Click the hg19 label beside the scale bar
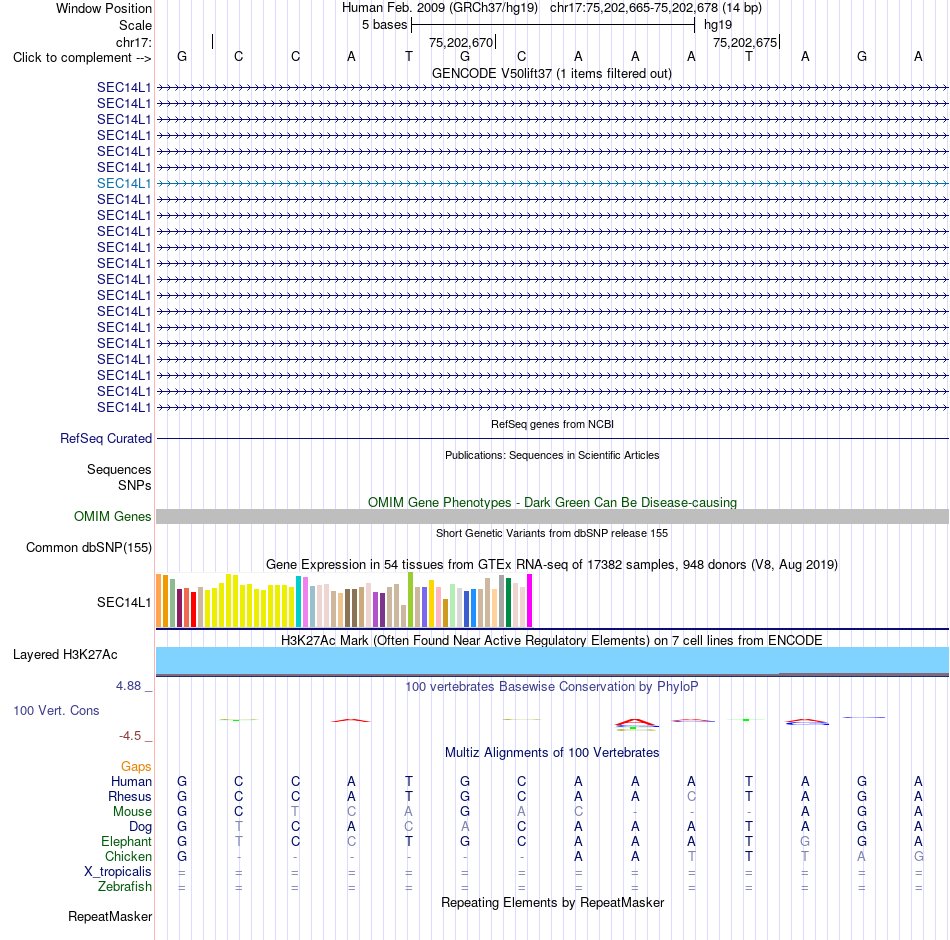This screenshot has height=940, width=950. coord(718,25)
